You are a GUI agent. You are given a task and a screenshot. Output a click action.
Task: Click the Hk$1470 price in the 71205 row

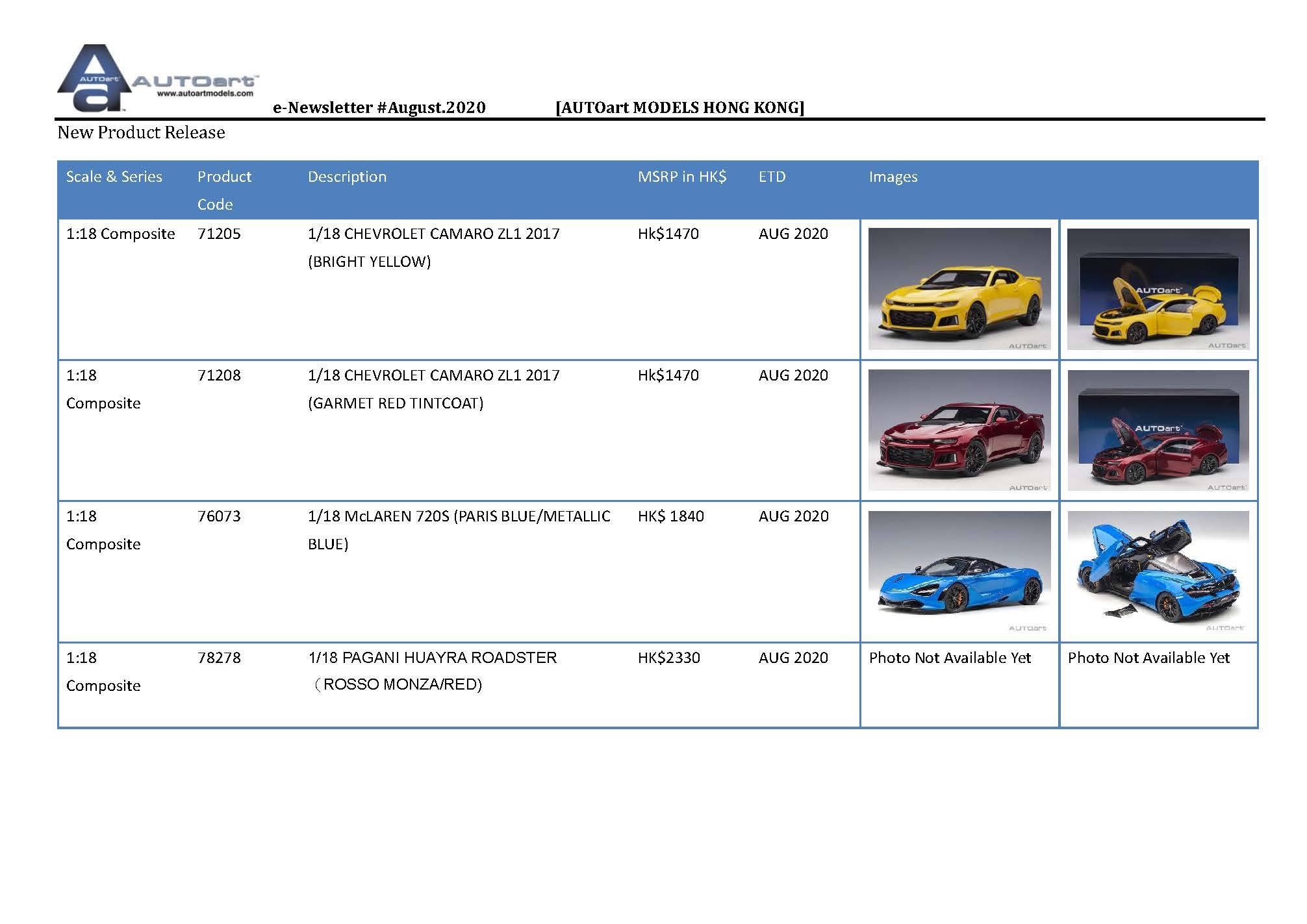(x=668, y=234)
